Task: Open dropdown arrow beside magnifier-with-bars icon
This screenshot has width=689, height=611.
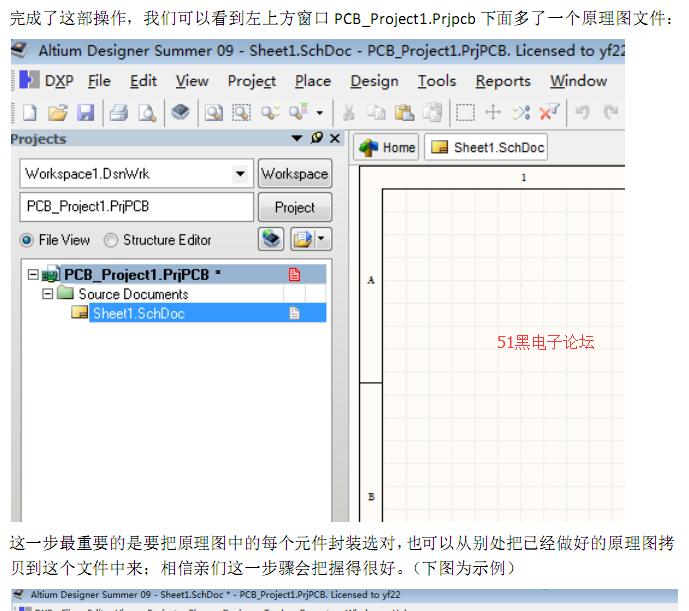Action: [x=320, y=113]
